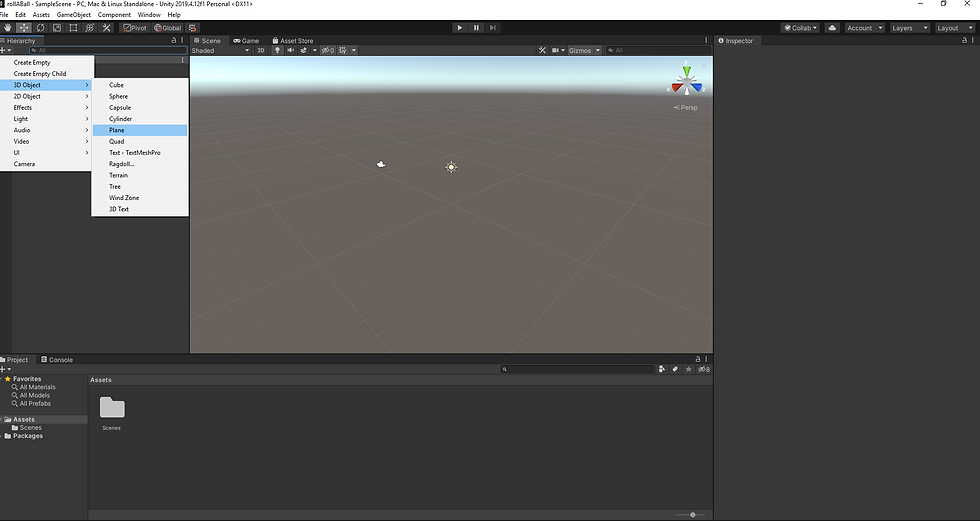
Task: Start Play mode
Action: (459, 27)
